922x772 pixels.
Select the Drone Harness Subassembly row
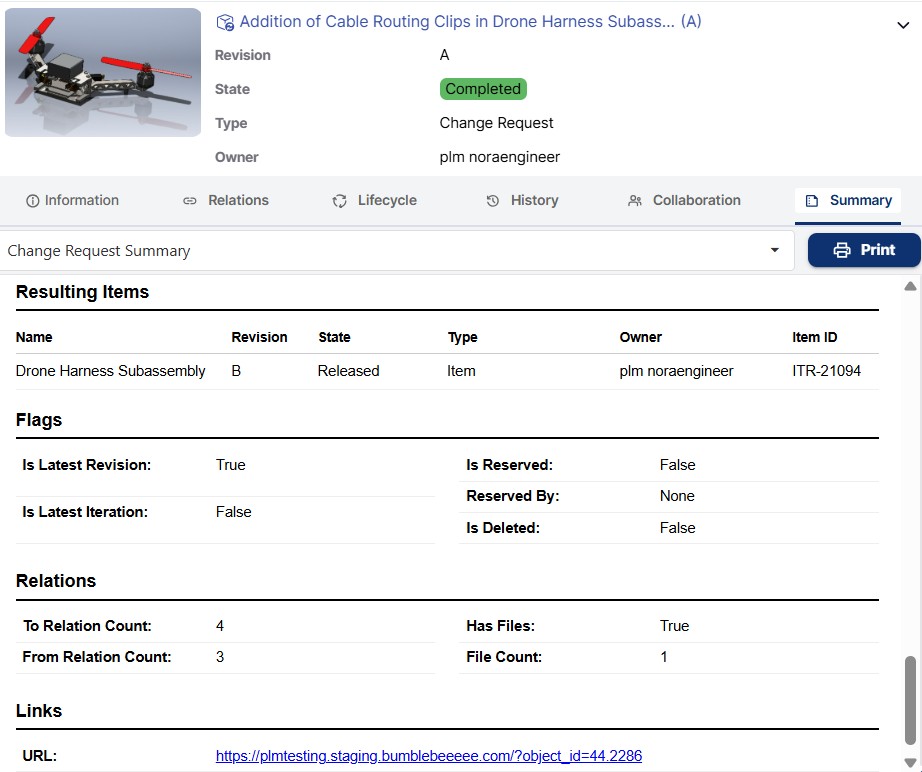(111, 371)
